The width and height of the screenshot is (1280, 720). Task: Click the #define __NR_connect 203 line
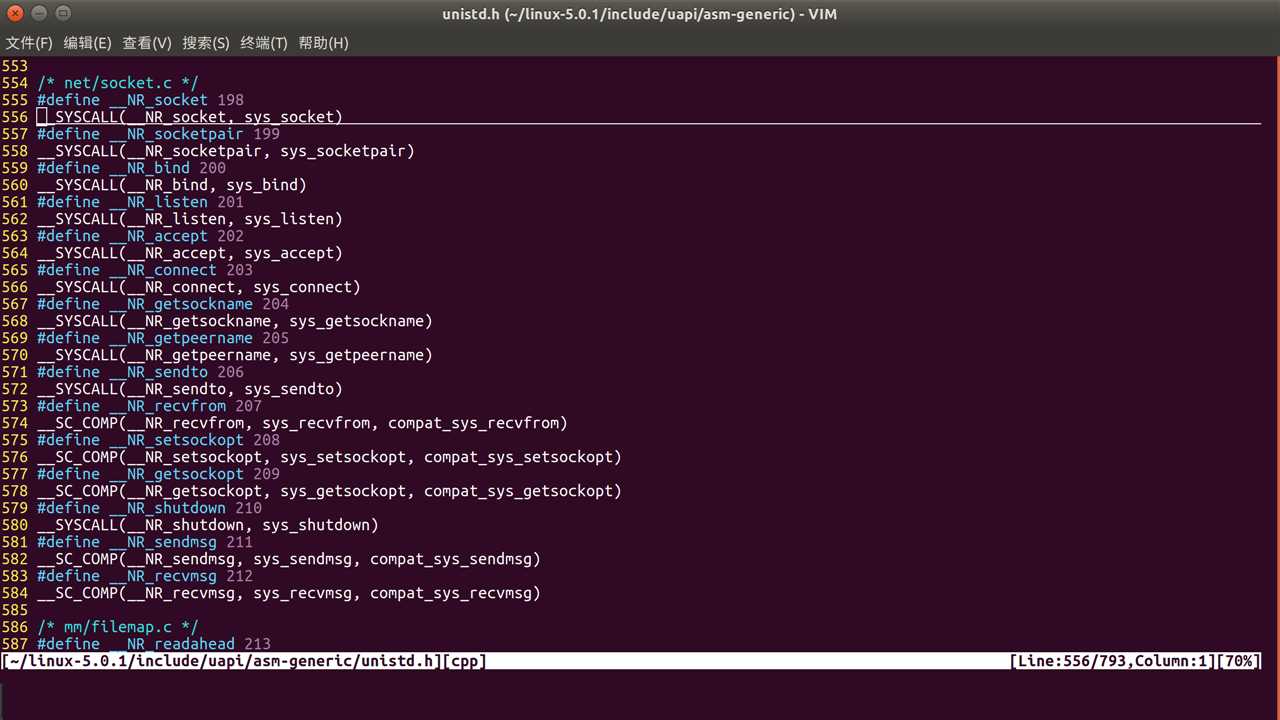[145, 270]
